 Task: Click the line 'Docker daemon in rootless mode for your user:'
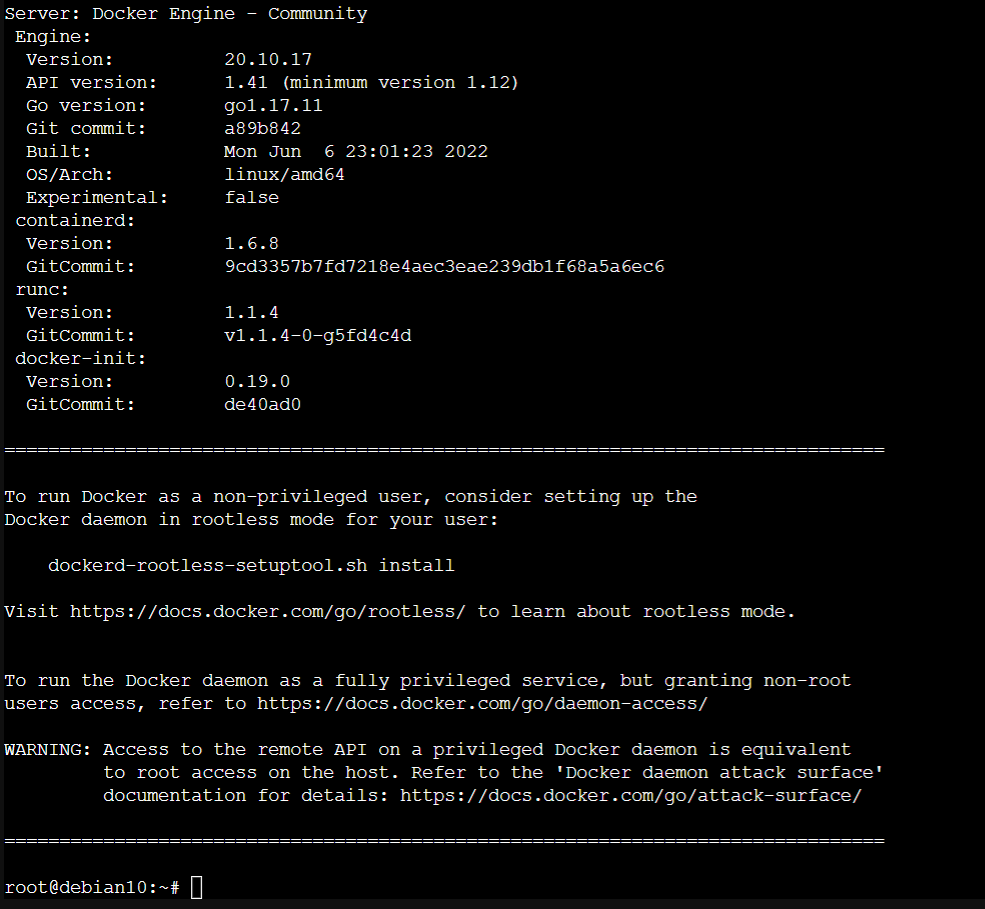point(251,520)
